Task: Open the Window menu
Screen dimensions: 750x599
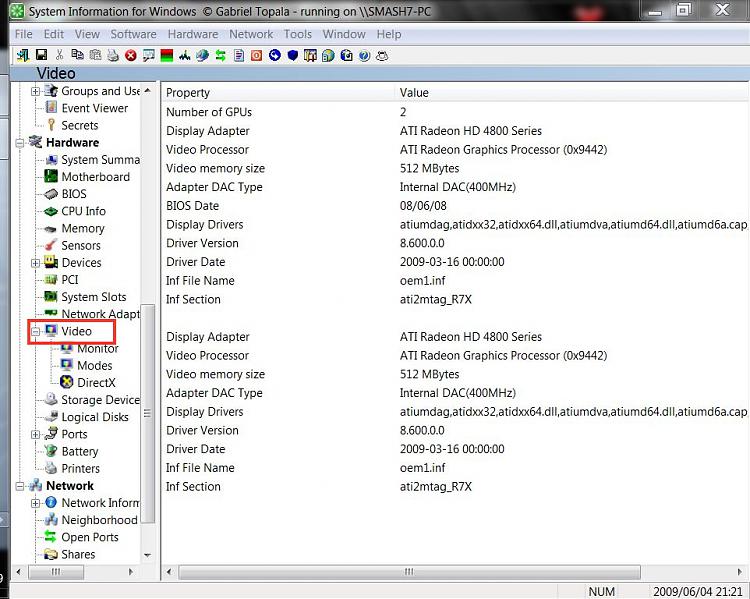Action: [x=344, y=34]
